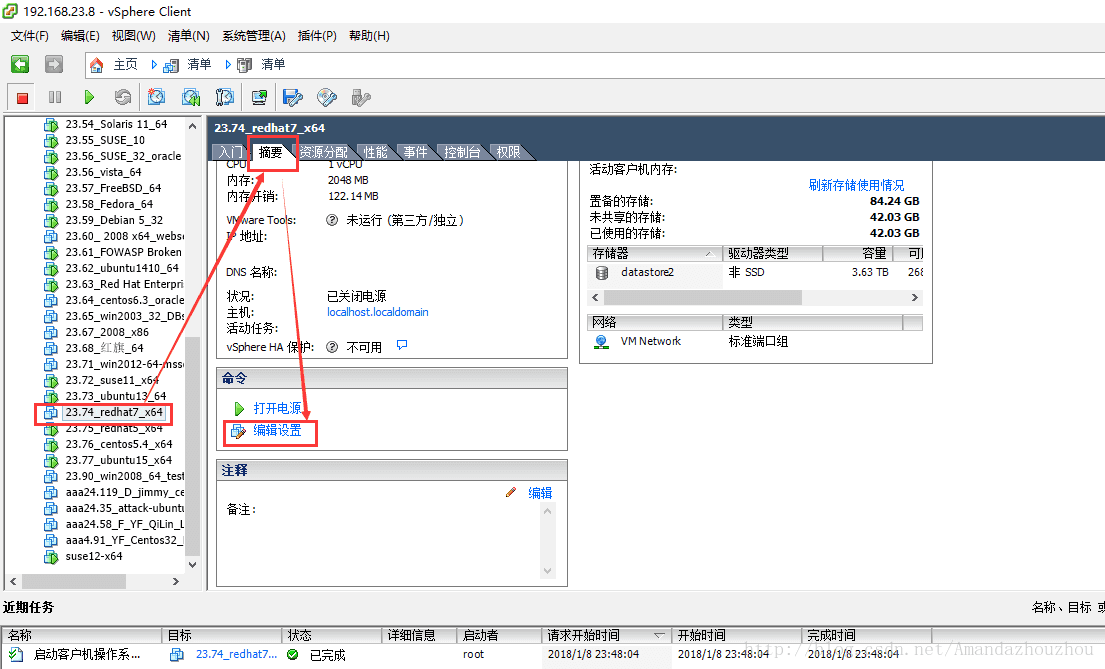Click the suspend pause toolbar icon
The image size is (1105, 669).
coord(55,97)
